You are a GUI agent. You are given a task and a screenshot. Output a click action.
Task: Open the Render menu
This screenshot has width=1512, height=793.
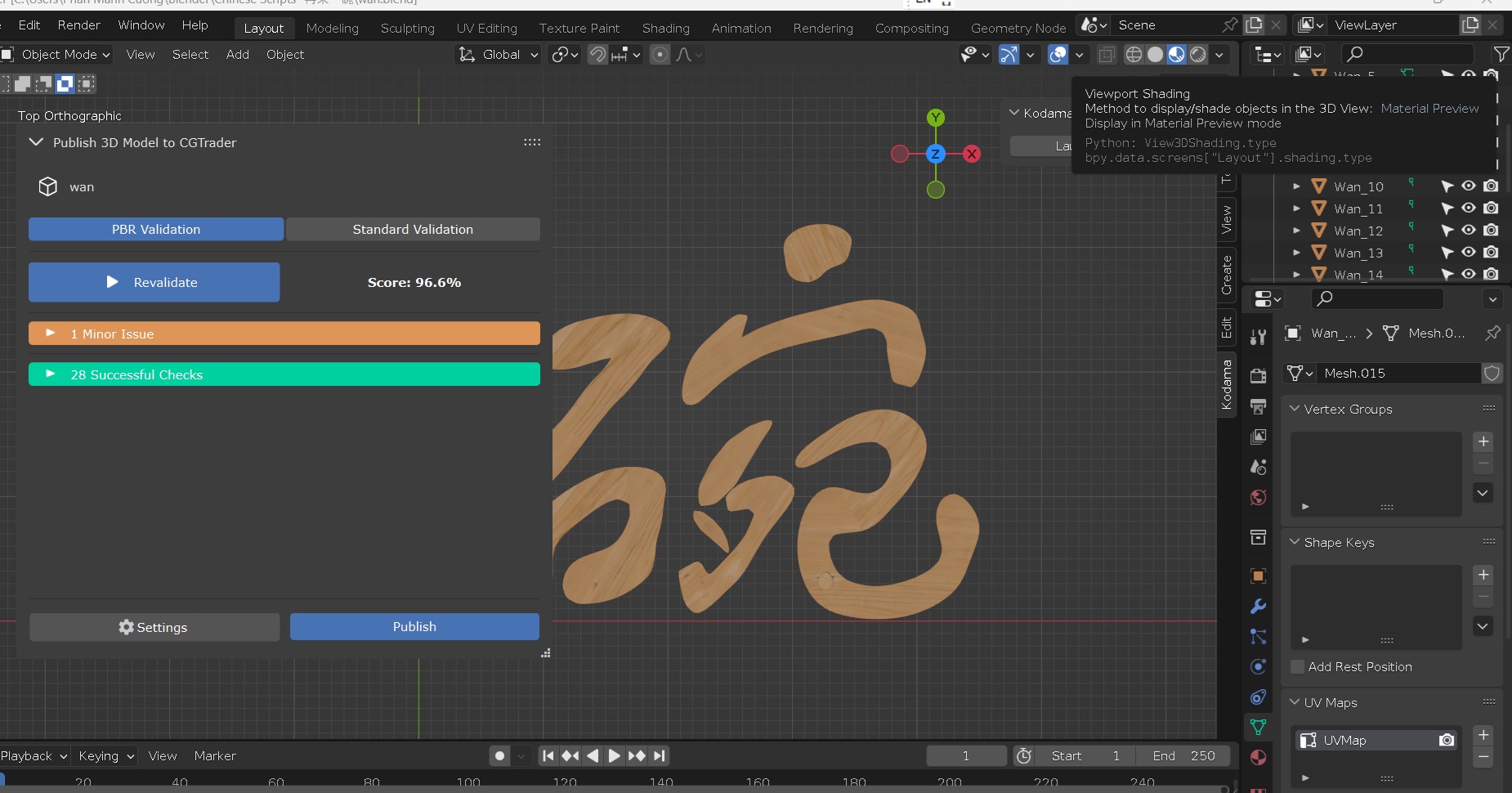79,25
